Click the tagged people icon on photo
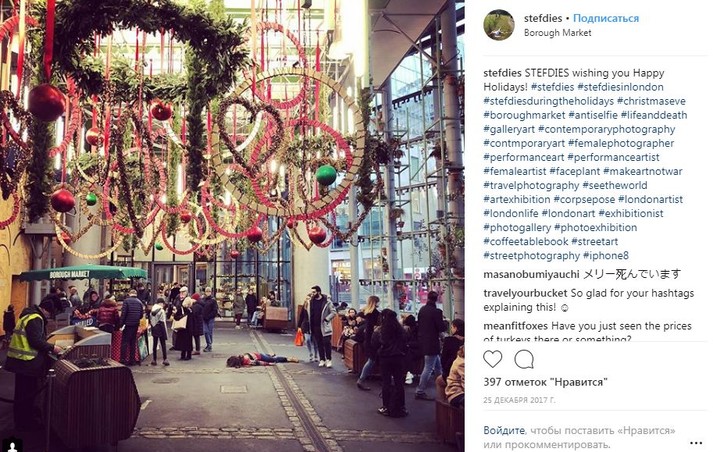The width and height of the screenshot is (713, 452). coord(13,445)
